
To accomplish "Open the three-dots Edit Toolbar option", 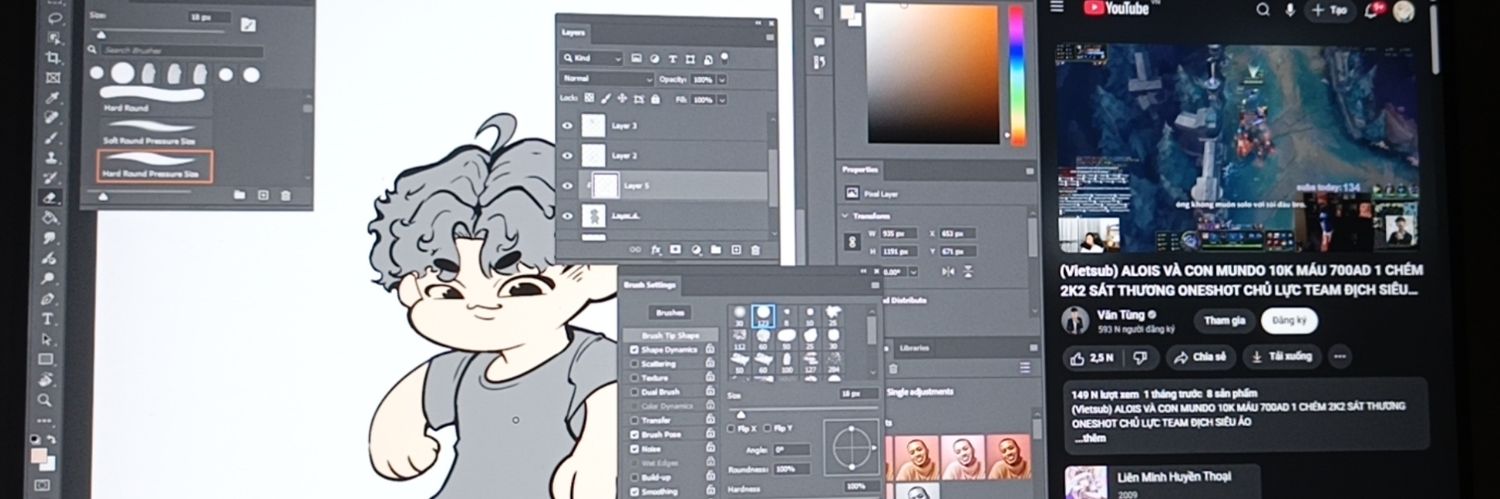I will coord(44,420).
